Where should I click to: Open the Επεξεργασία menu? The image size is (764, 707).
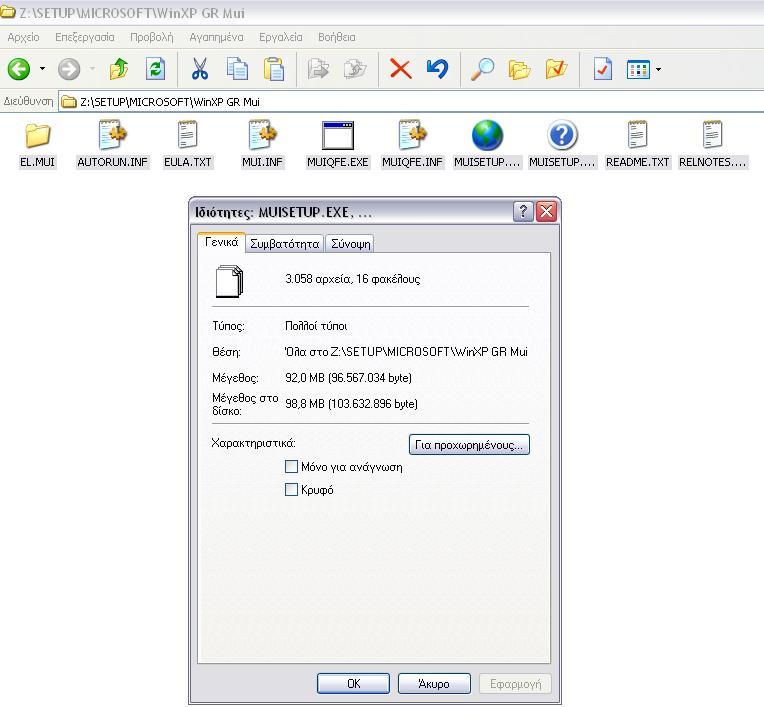click(85, 37)
